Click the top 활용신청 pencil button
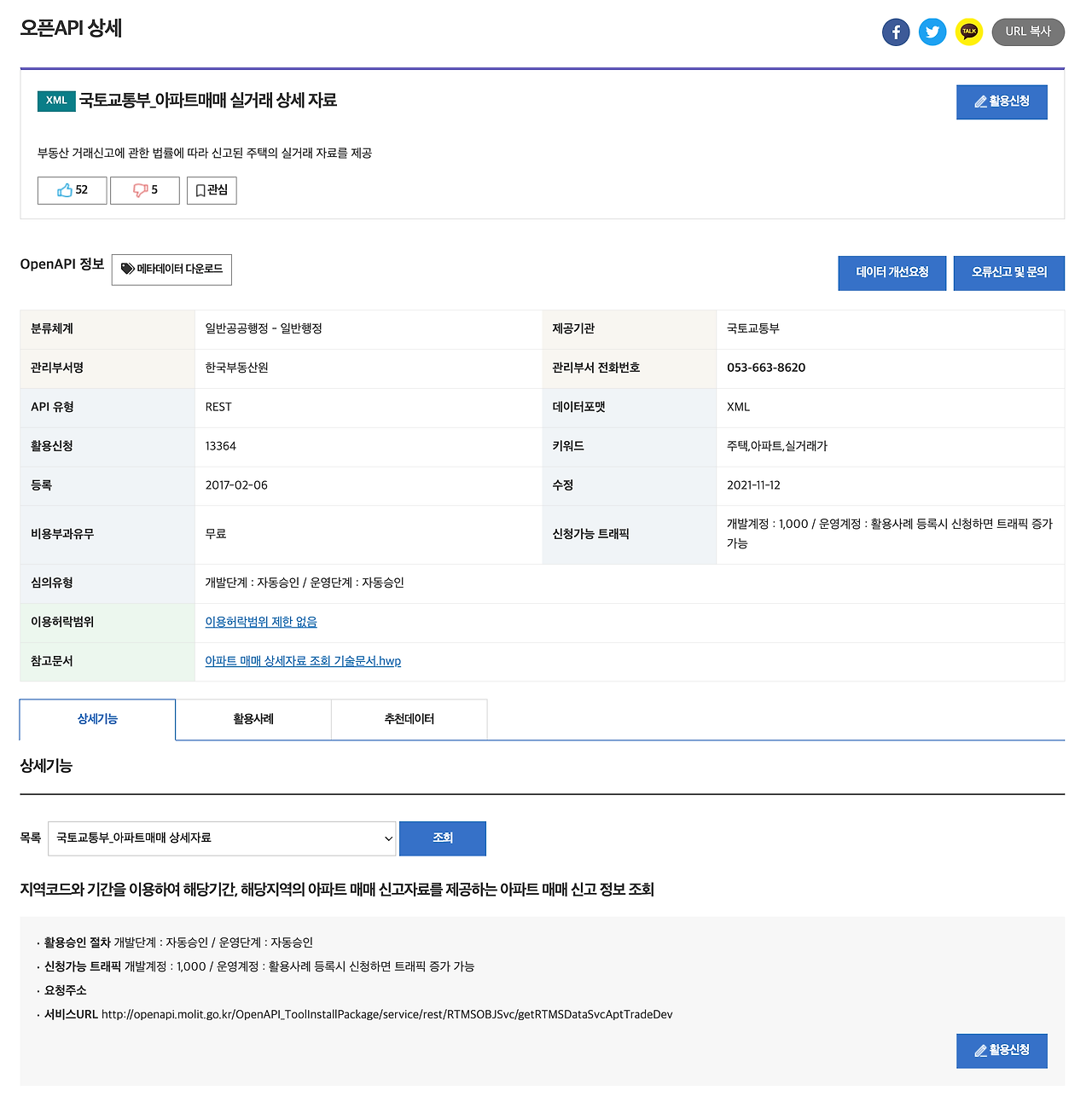The image size is (1092, 1102). (x=1002, y=102)
